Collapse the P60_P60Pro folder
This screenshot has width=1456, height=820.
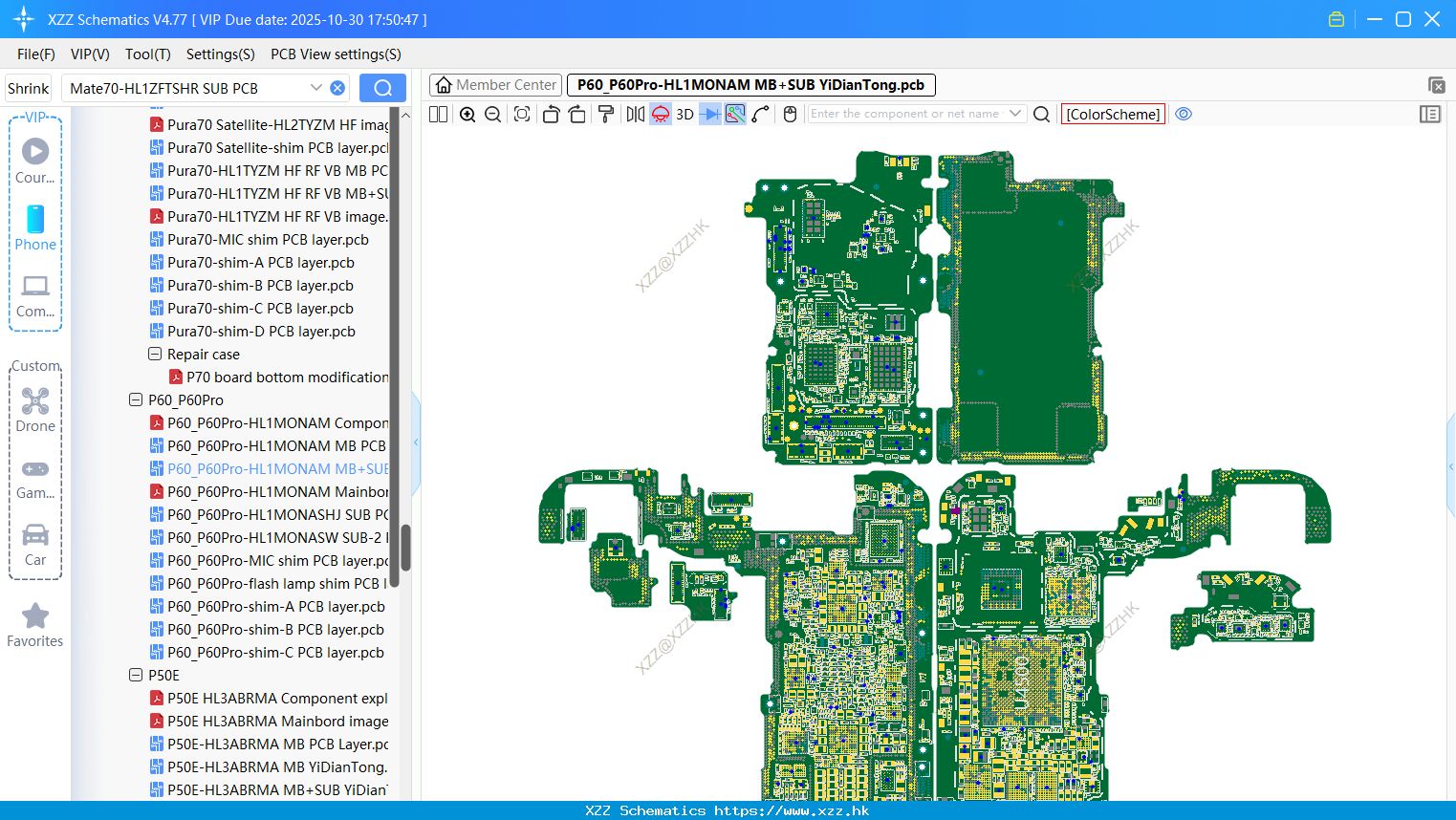coord(136,399)
